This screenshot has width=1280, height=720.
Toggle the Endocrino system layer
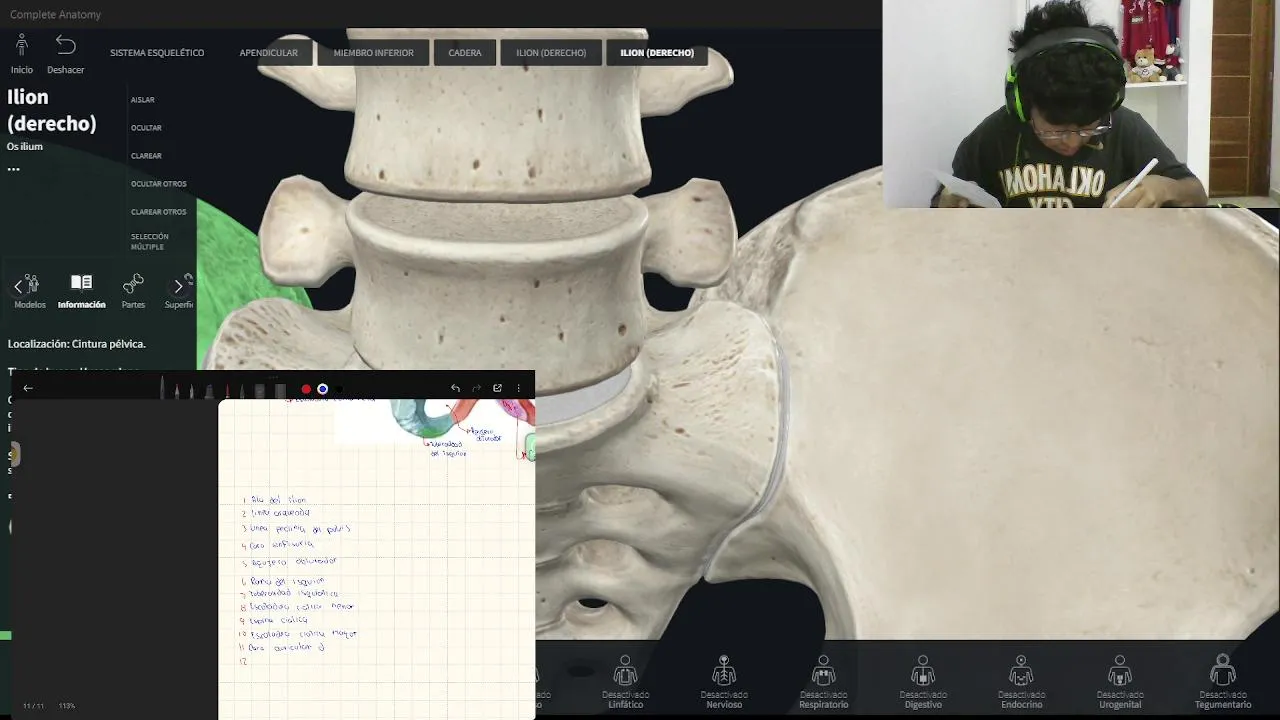(1021, 682)
